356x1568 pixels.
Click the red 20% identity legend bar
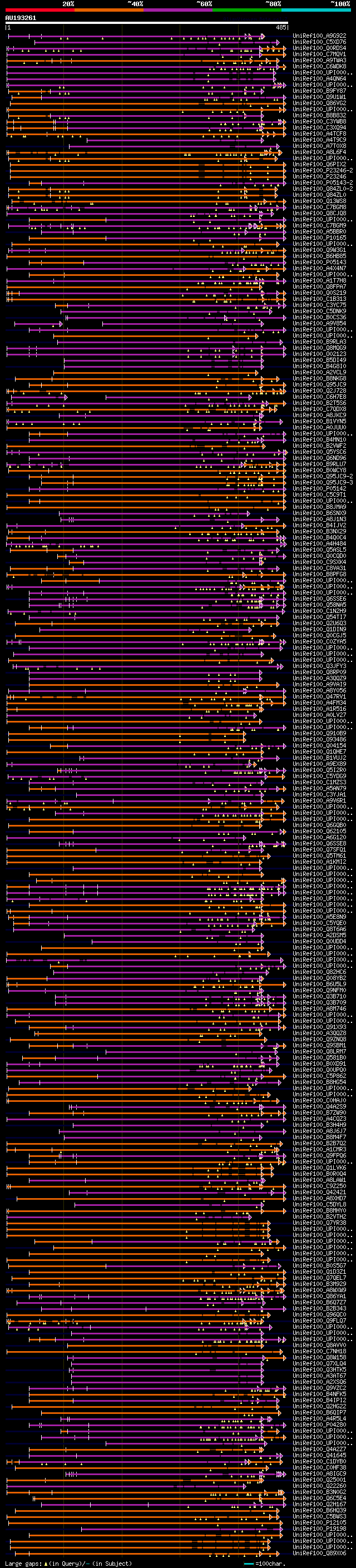(39, 10)
